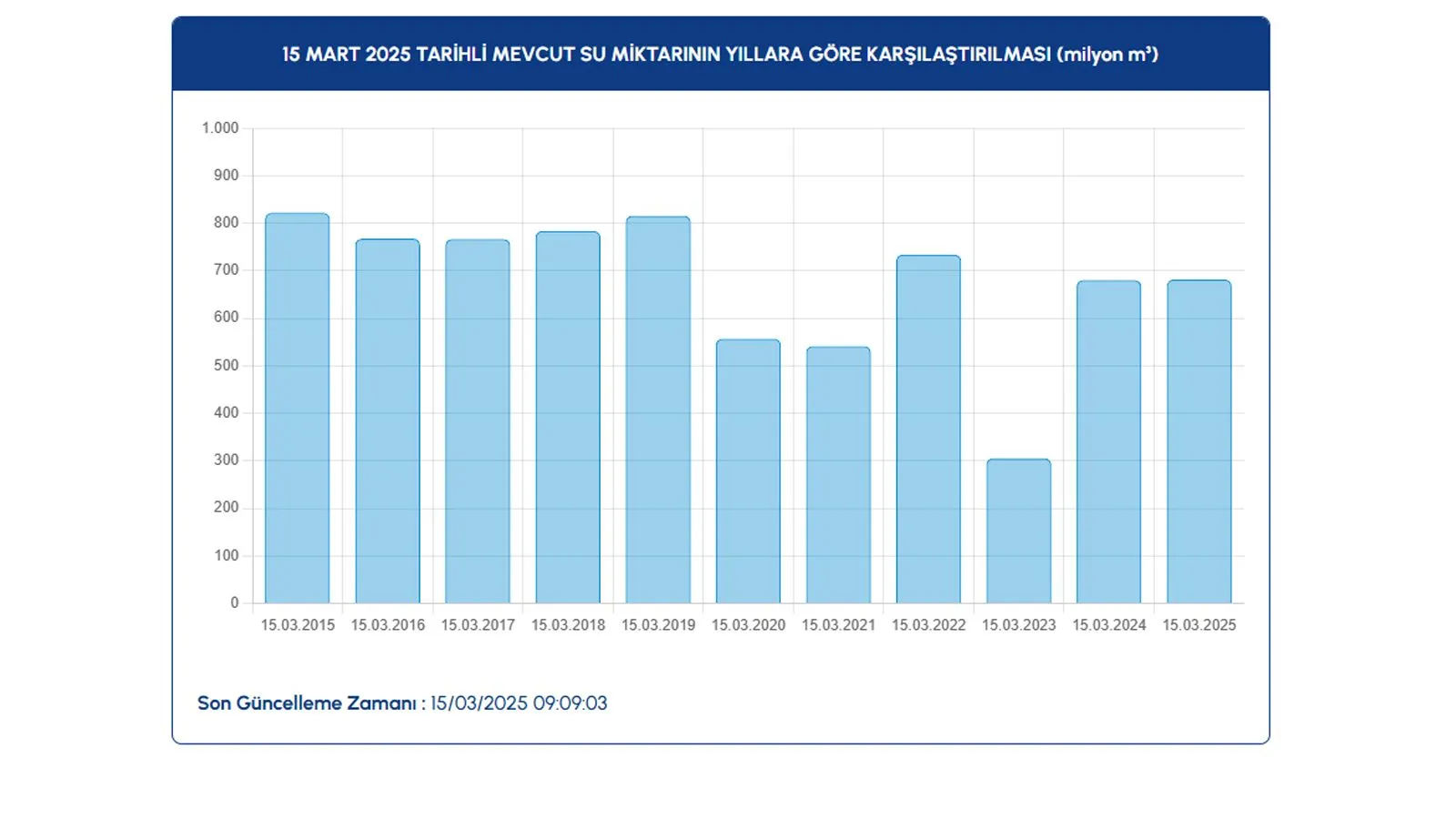Click the y-axis value 1.000

pos(220,128)
